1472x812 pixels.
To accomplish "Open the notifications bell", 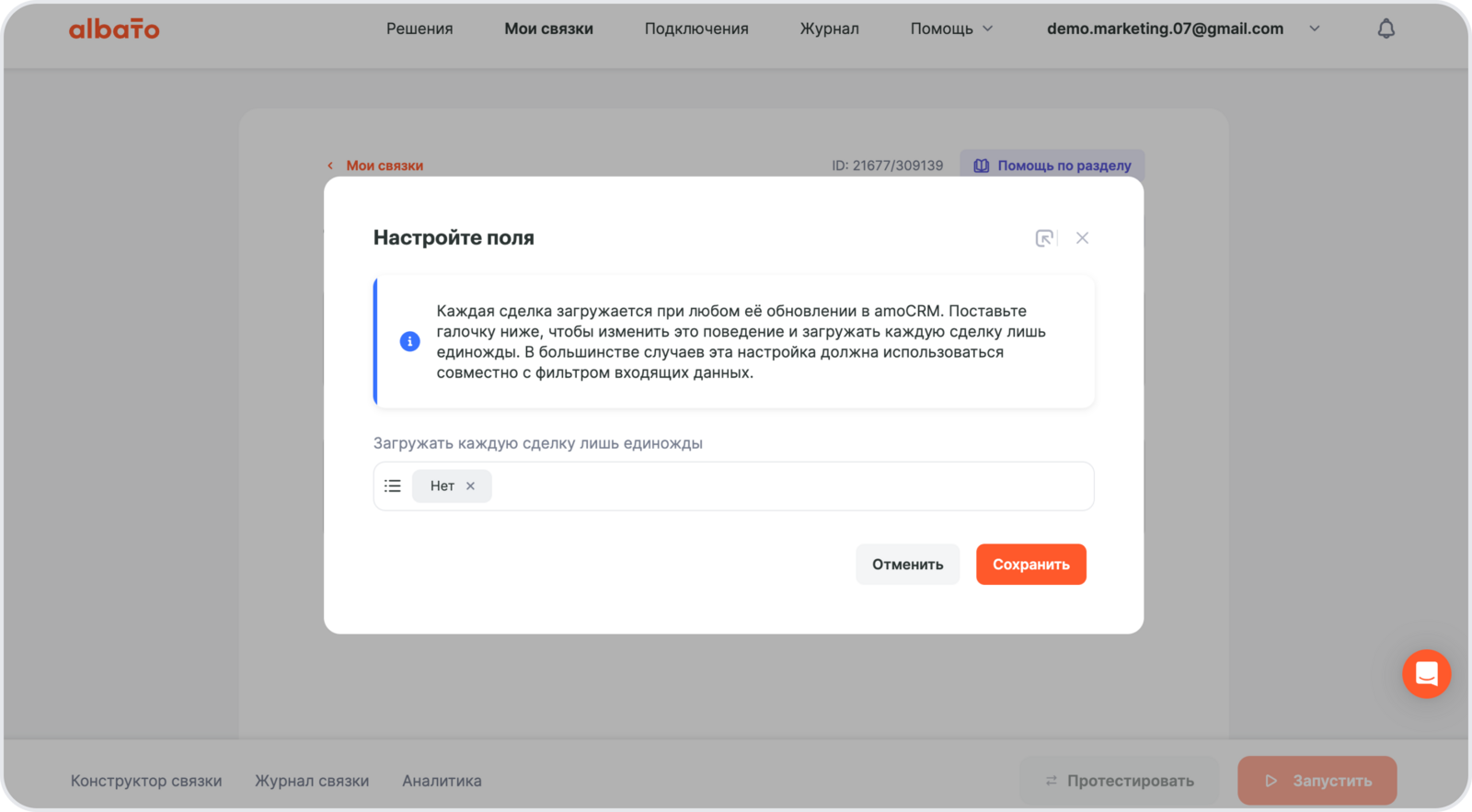I will 1386,29.
